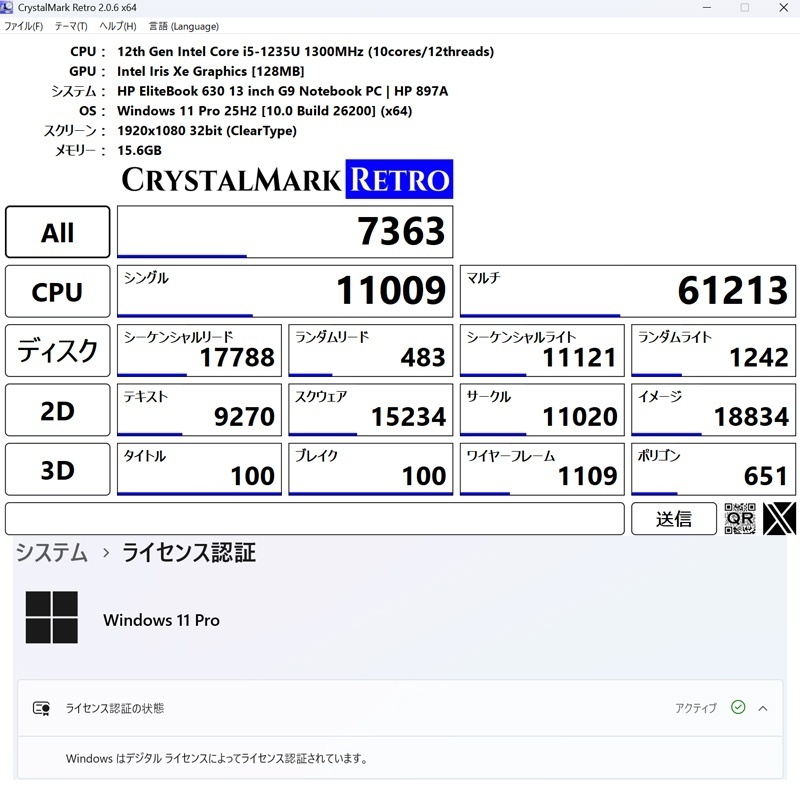Share result via the X logo icon

pyautogui.click(x=779, y=518)
